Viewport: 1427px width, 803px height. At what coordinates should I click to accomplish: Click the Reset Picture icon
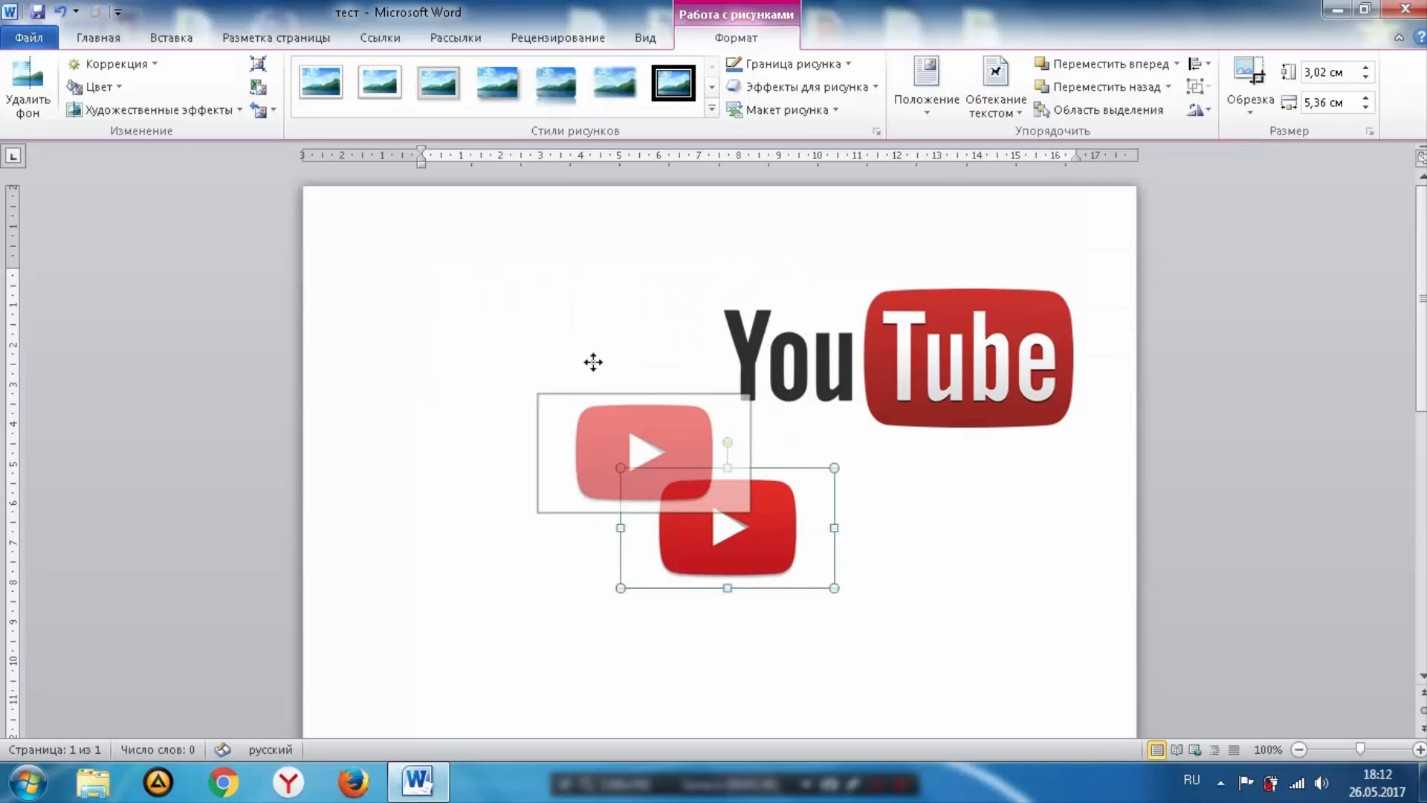pos(259,110)
